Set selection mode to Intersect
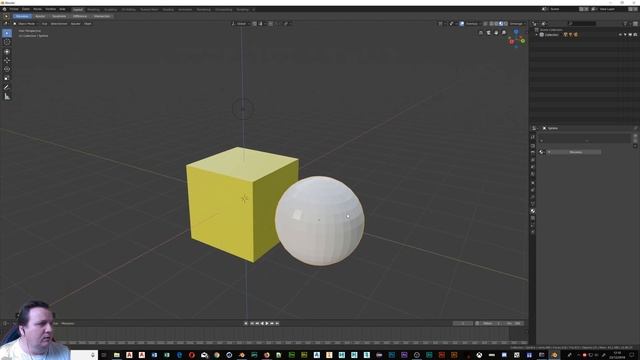This screenshot has height=360, width=640. tap(101, 16)
